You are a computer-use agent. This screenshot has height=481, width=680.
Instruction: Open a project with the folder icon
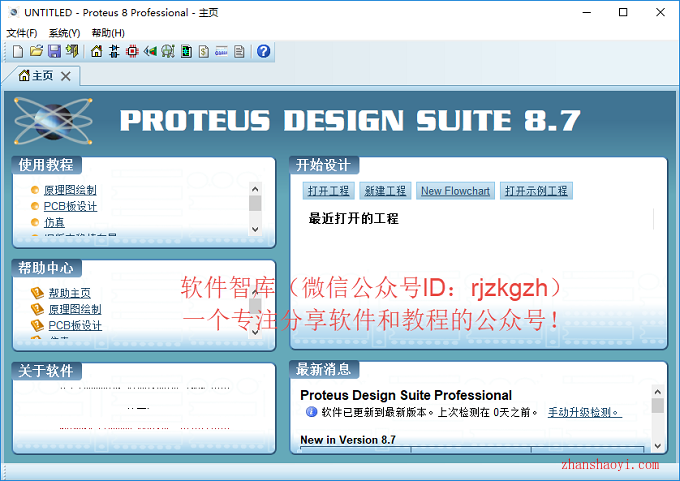pos(36,51)
